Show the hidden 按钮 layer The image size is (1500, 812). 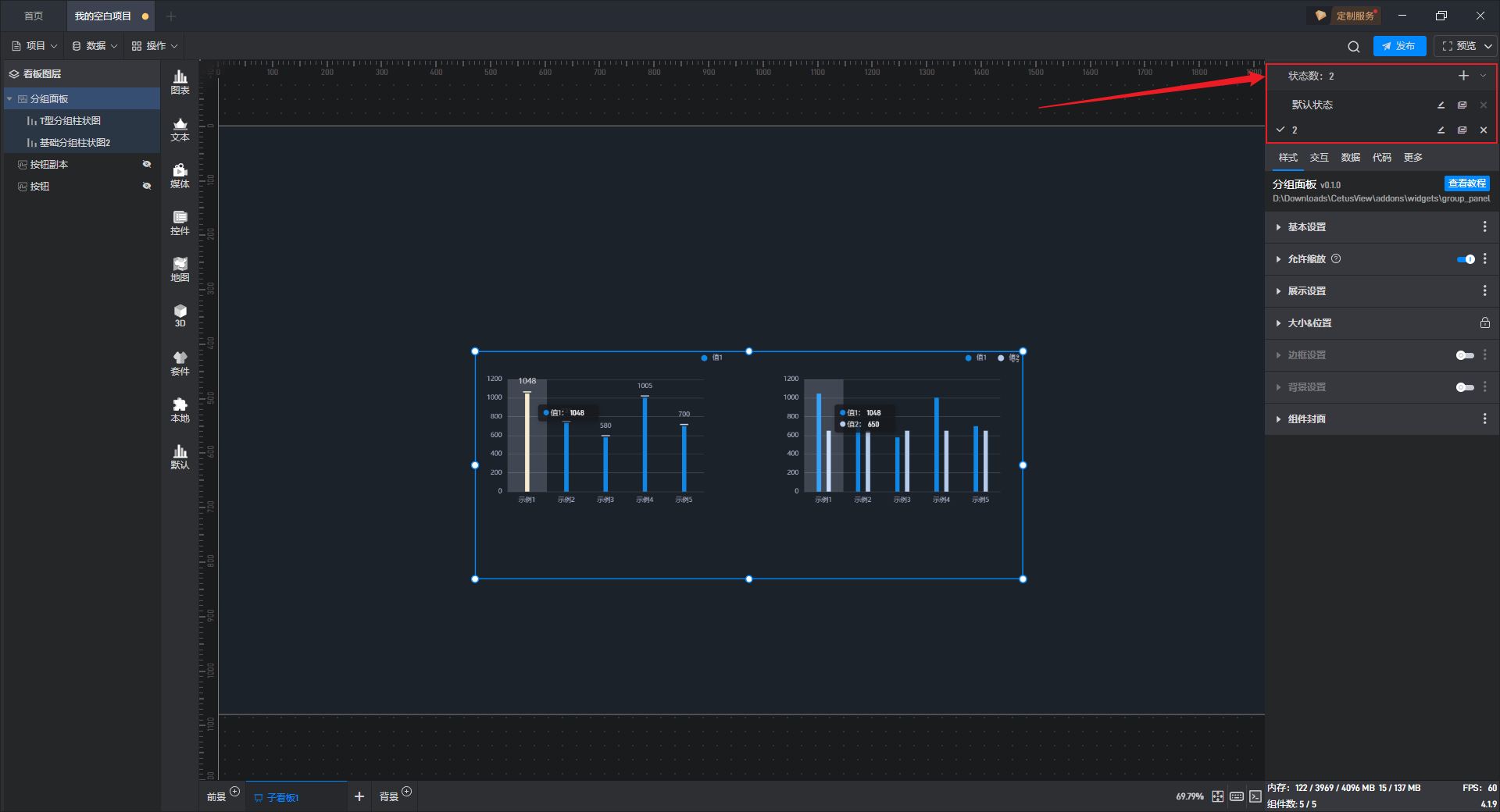tap(146, 186)
